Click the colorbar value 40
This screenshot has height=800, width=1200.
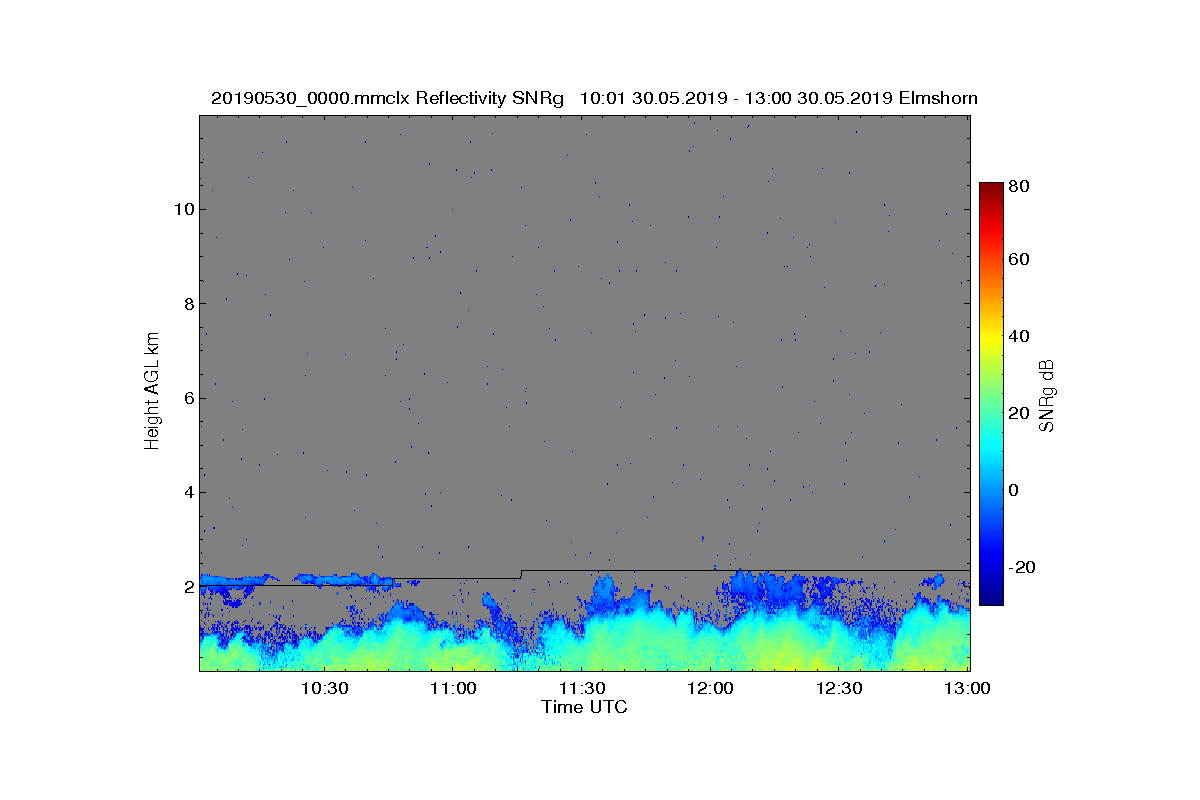(1020, 336)
